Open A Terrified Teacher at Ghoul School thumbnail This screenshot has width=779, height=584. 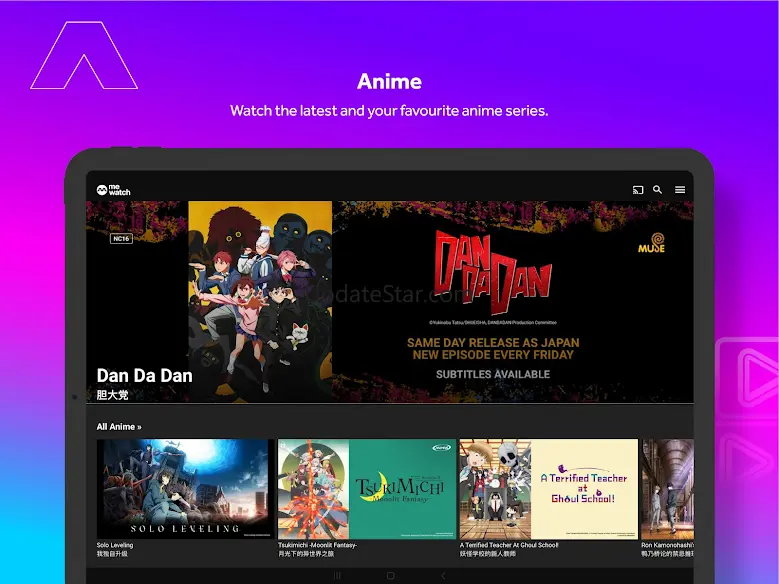548,489
